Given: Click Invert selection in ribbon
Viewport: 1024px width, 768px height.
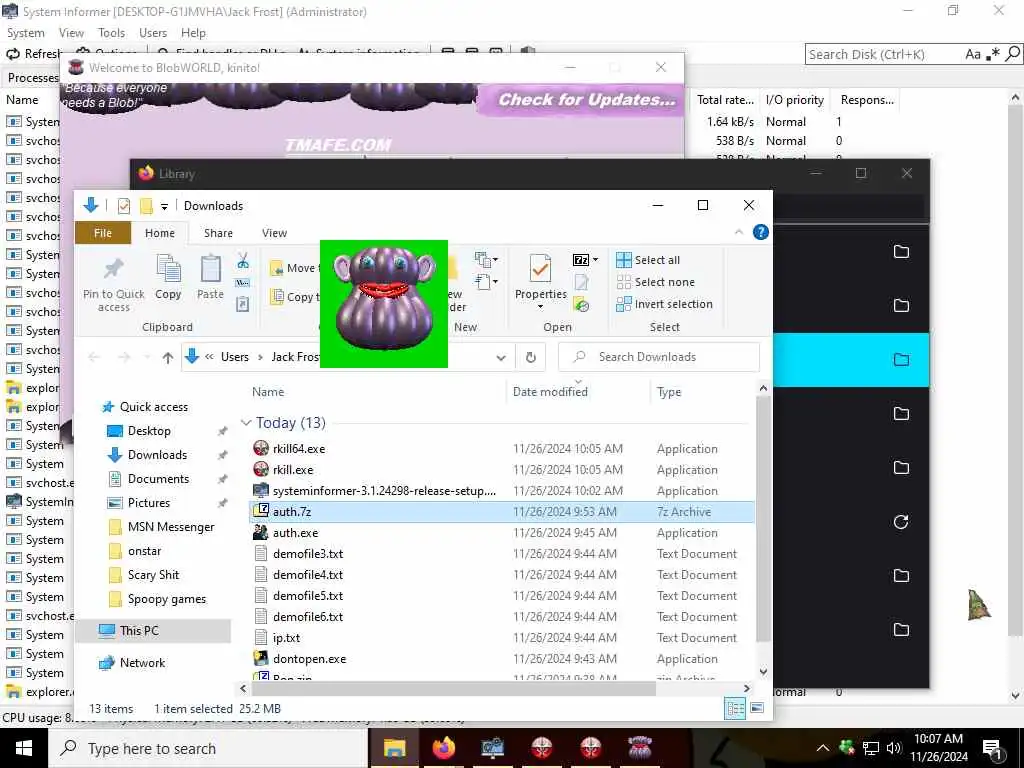Looking at the screenshot, I should coord(665,304).
